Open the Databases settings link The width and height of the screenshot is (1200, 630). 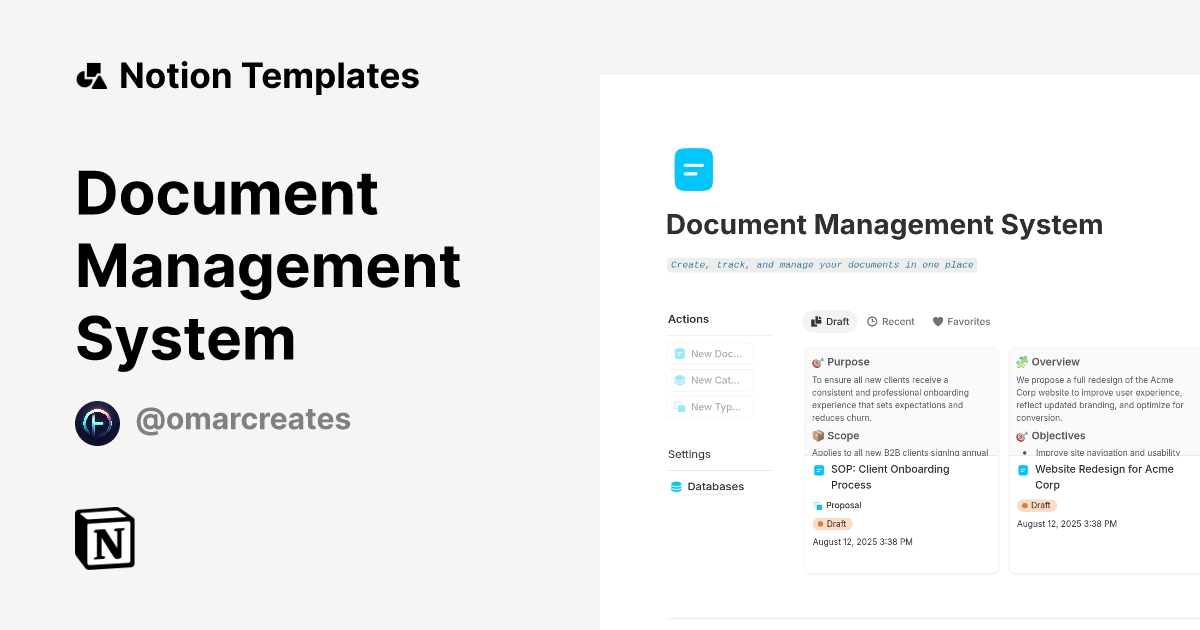tap(715, 487)
